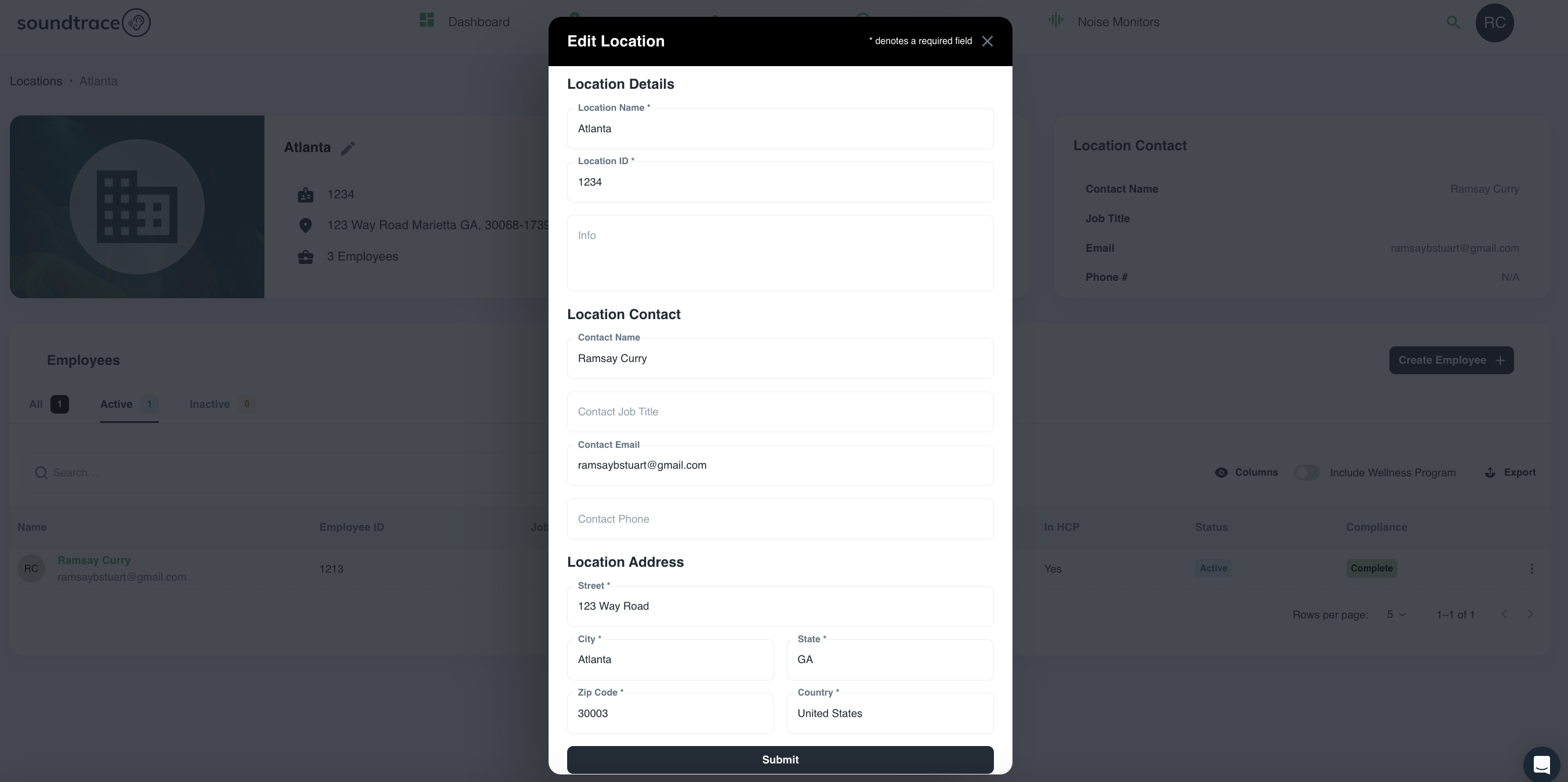The height and width of the screenshot is (782, 1568).
Task: Open the State field selector
Action: tap(890, 660)
